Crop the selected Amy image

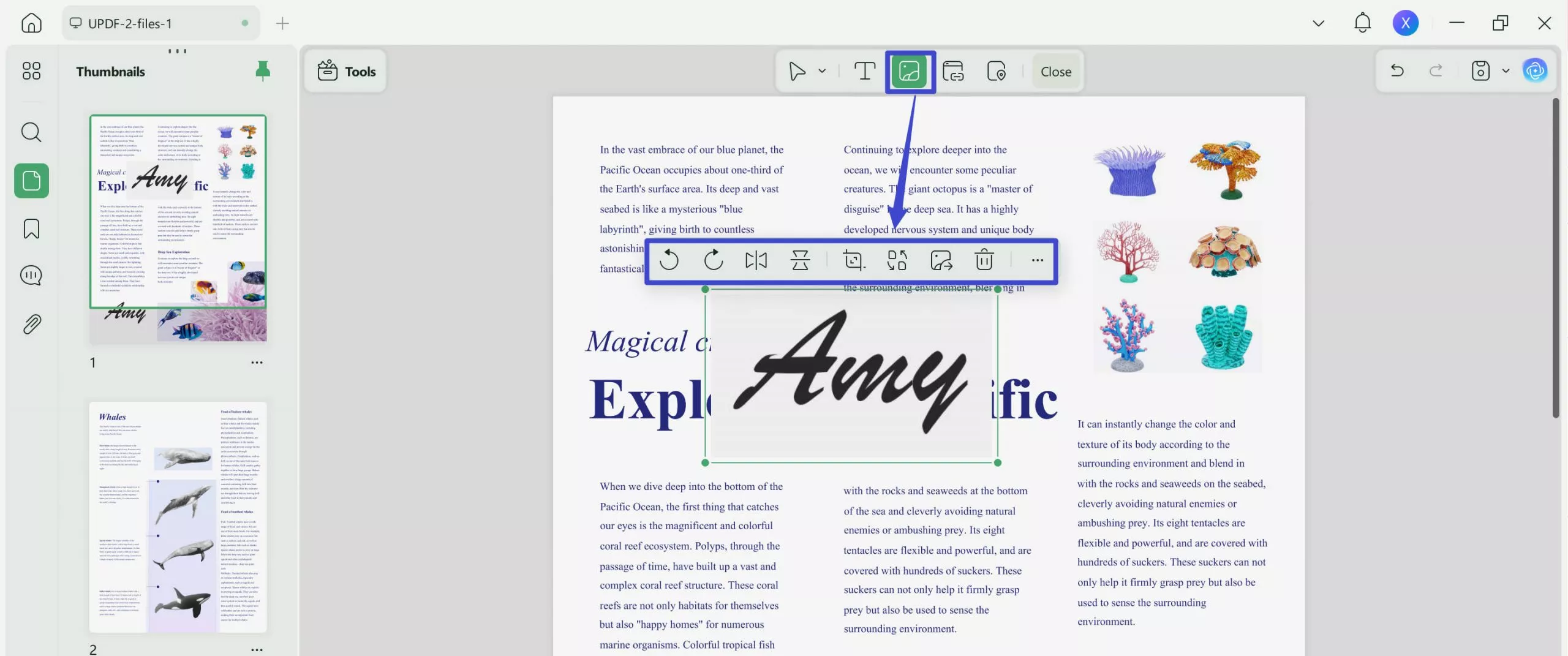click(853, 260)
